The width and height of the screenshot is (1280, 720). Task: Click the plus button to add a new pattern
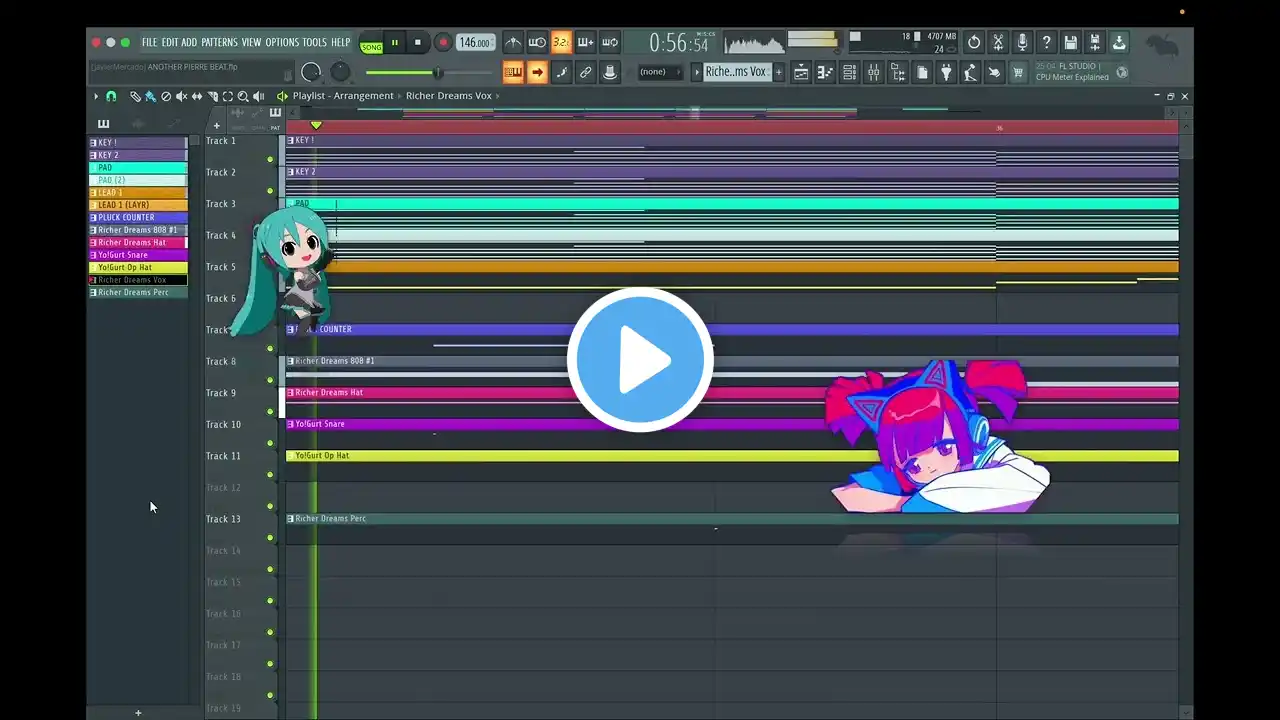coord(779,72)
